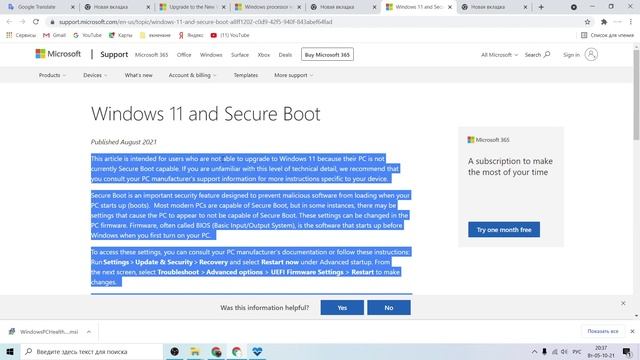
Task: Click the PC Health Check taskbar icon
Action: 257,351
